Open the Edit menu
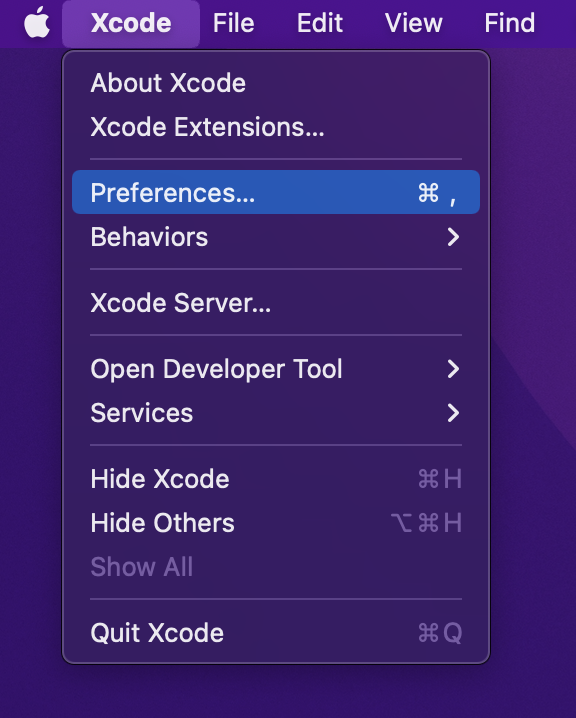Image resolution: width=576 pixels, height=718 pixels. click(320, 23)
